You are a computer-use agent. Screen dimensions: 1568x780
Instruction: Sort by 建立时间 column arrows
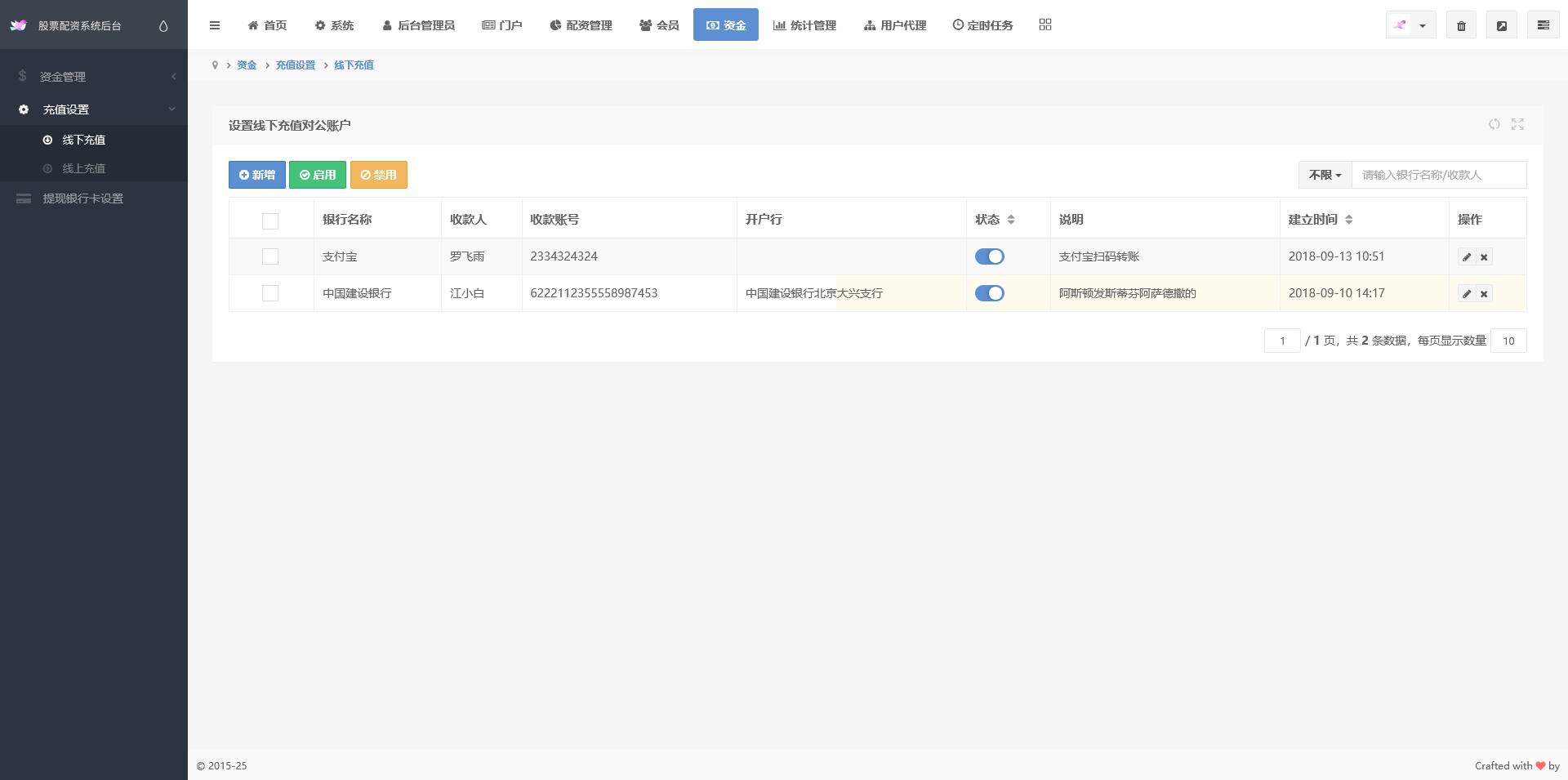point(1348,220)
